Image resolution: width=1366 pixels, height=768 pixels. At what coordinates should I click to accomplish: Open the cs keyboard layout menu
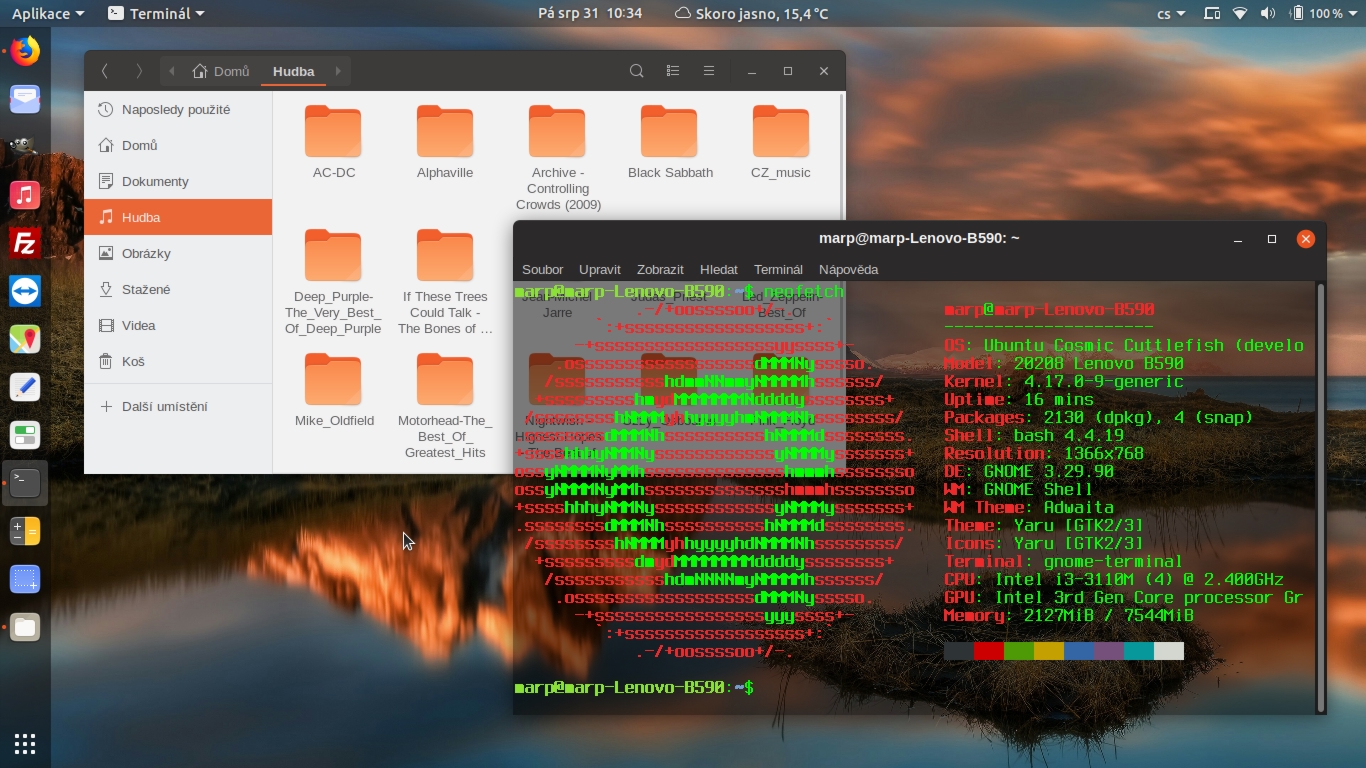pos(1169,14)
